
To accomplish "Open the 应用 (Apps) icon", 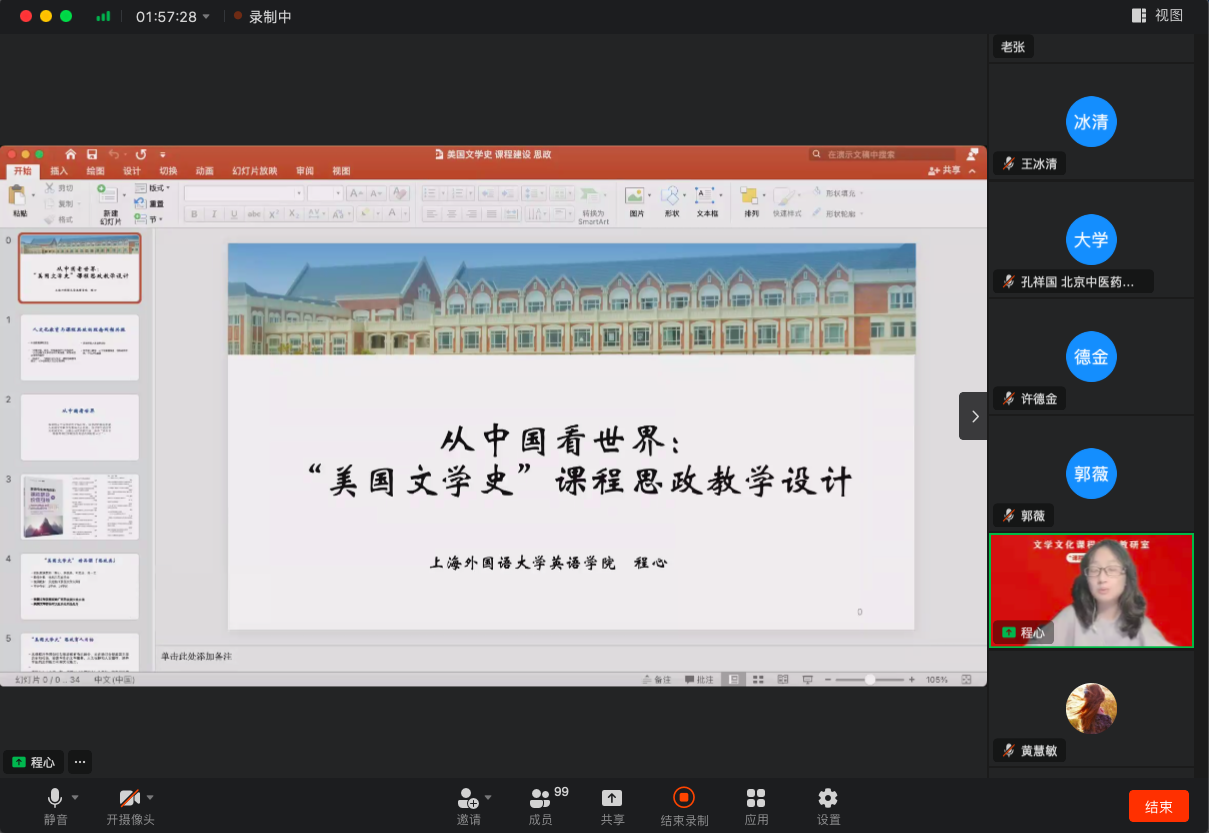I will [x=756, y=798].
